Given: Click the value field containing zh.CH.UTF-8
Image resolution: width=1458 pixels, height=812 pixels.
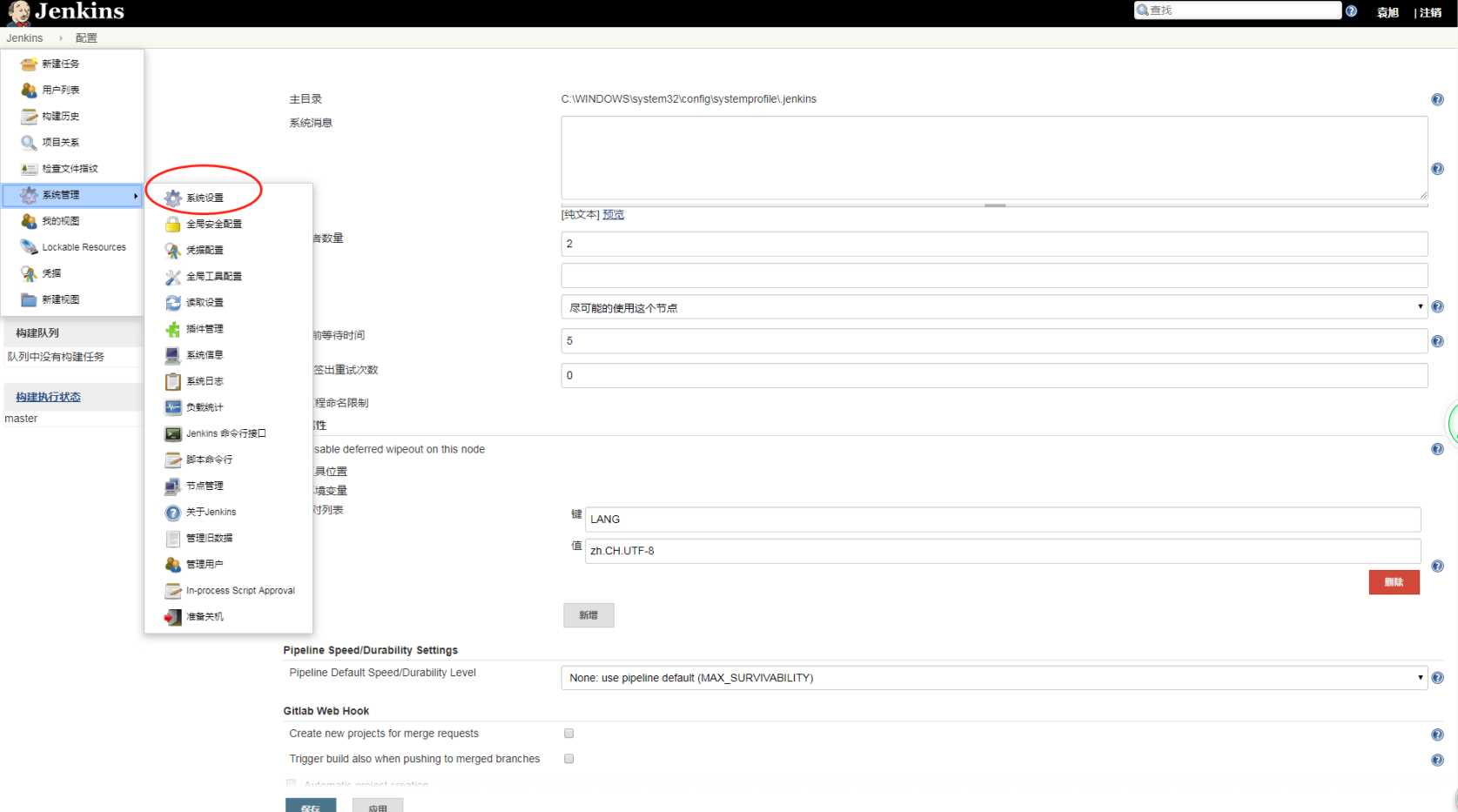Looking at the screenshot, I should coord(1003,551).
